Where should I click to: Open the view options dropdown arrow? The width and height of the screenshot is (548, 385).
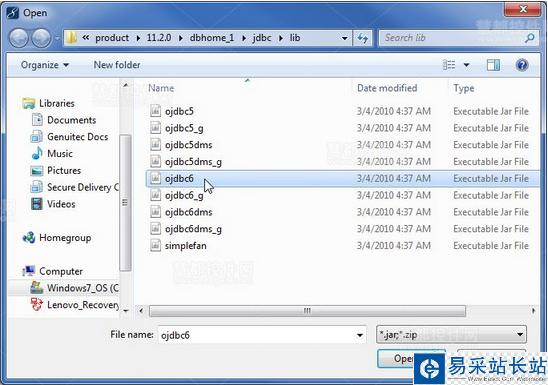466,65
